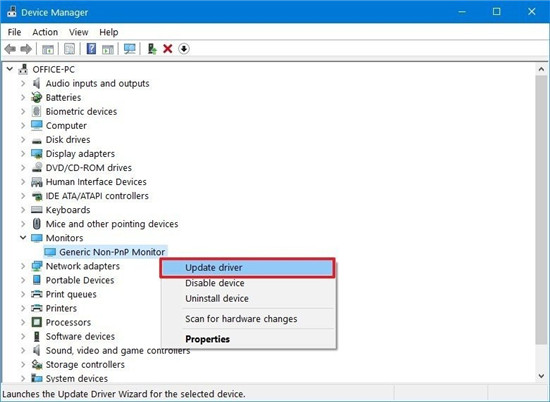Click the down-arrow Disable device toolbar icon
This screenshot has width=550, height=402.
184,49
